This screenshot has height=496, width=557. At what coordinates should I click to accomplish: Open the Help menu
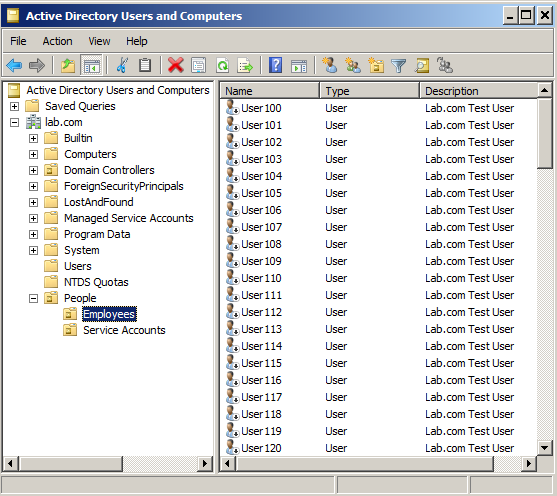coord(136,41)
